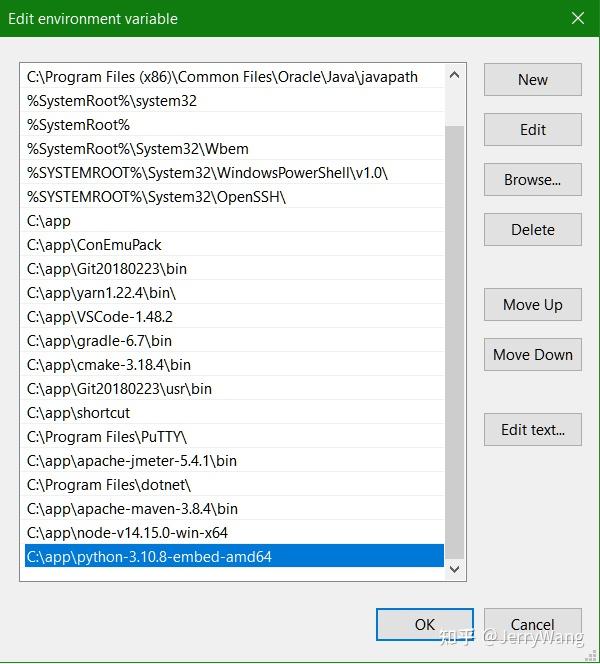Select the apache-maven-3.8.4\bin path
600x664 pixels.
pyautogui.click(x=235, y=509)
